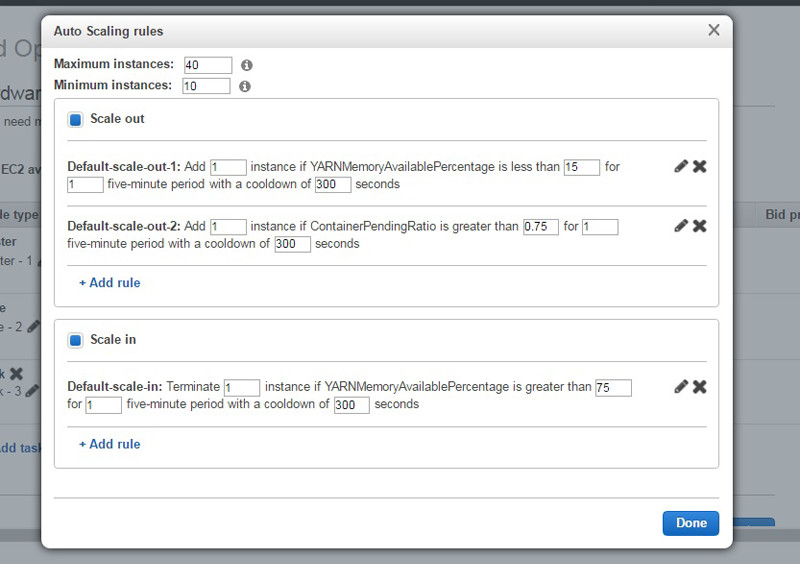Click the Maximum instances field
Image resolution: width=800 pixels, height=564 pixels.
click(x=208, y=65)
